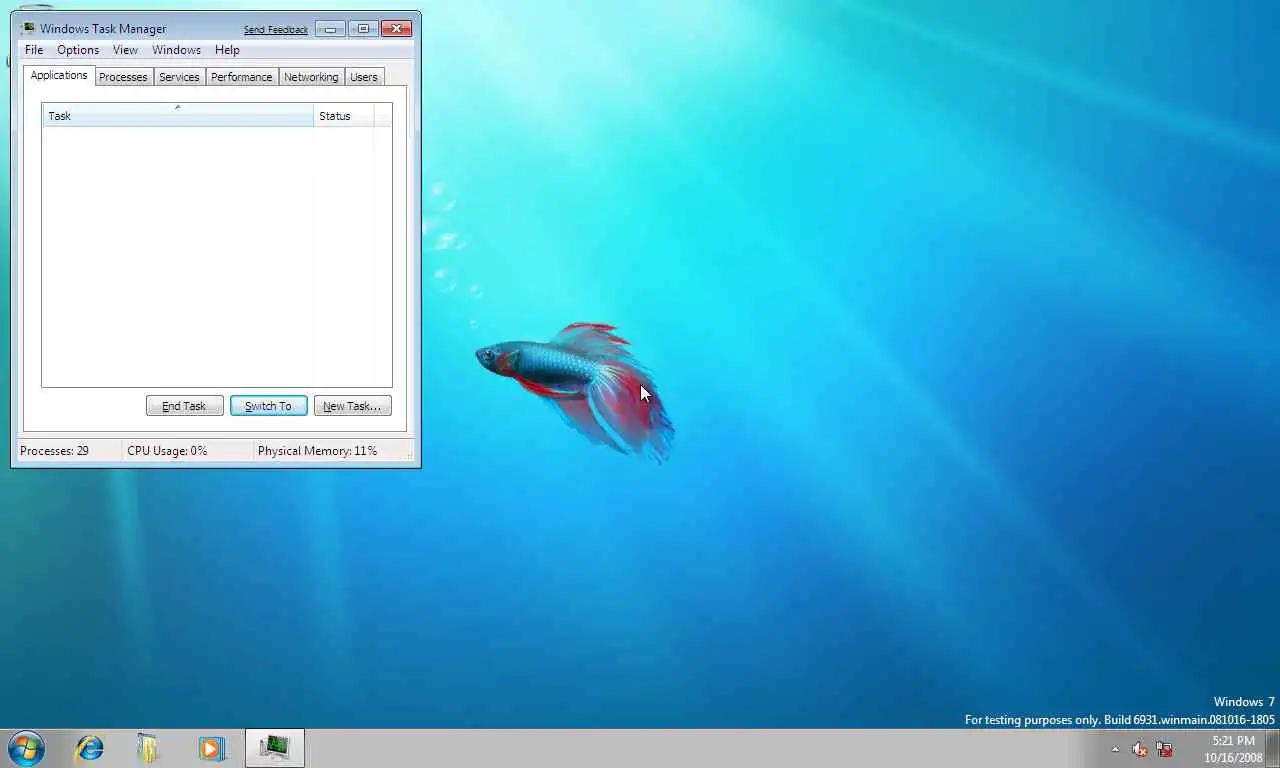Image resolution: width=1280 pixels, height=768 pixels.
Task: Close the Task Manager window
Action: pos(396,29)
